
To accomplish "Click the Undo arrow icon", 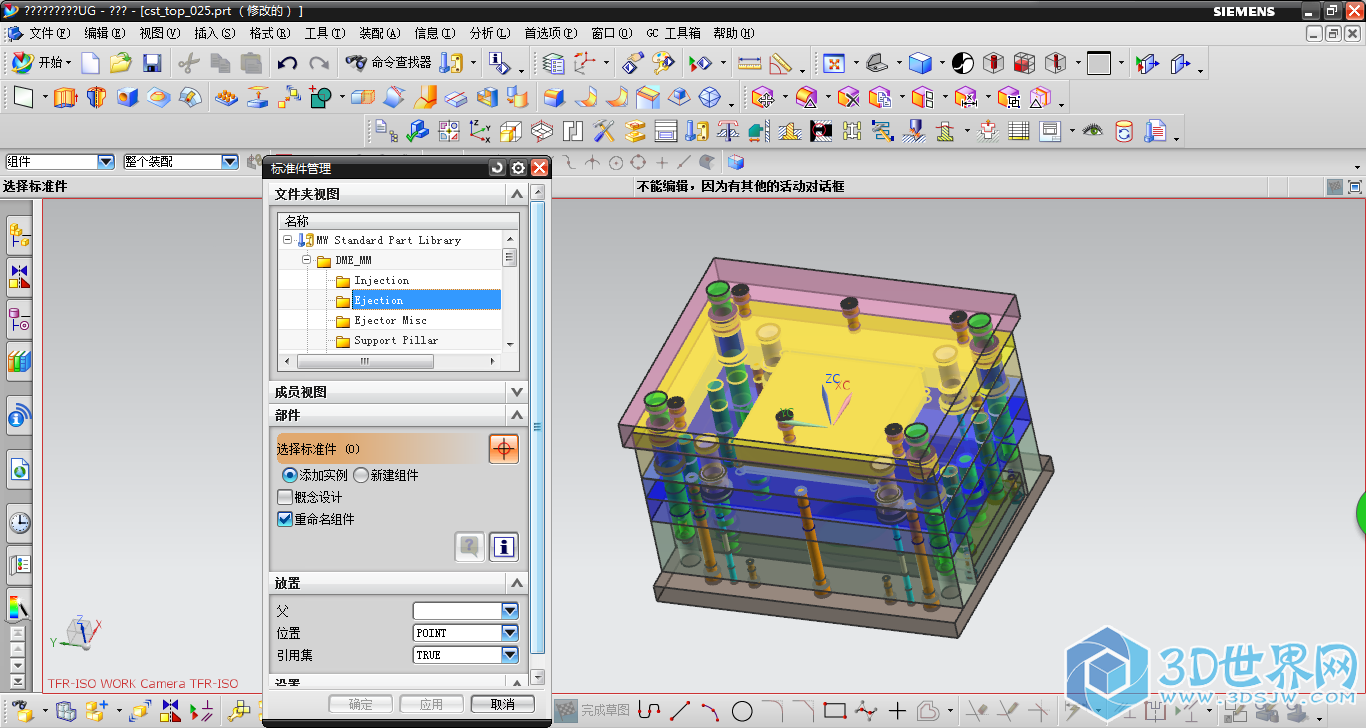I will (x=287, y=63).
